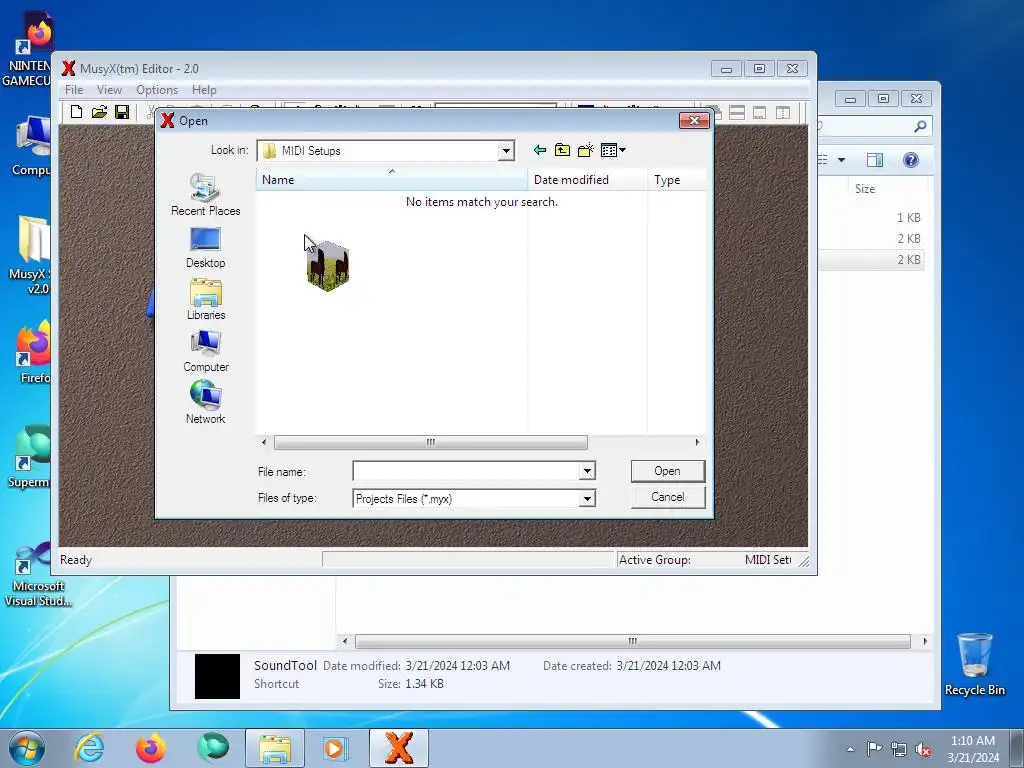Click the MusyX taskbar button

(x=399, y=748)
